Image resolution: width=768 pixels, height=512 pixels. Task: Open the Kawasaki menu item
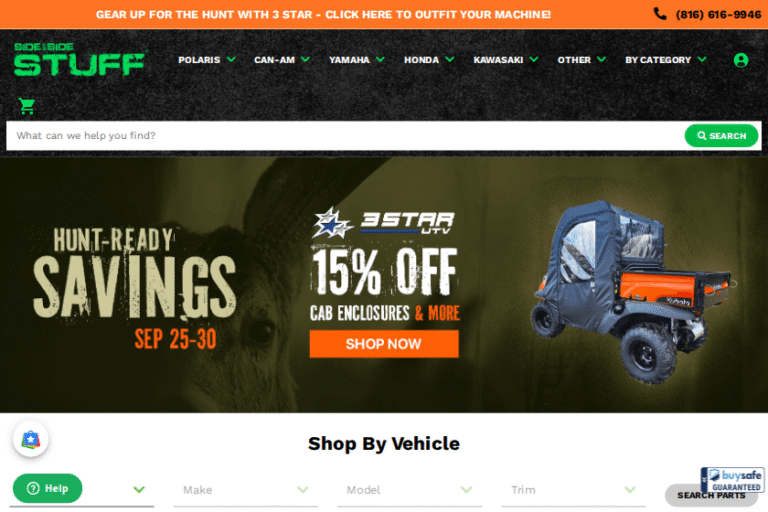[x=506, y=60]
